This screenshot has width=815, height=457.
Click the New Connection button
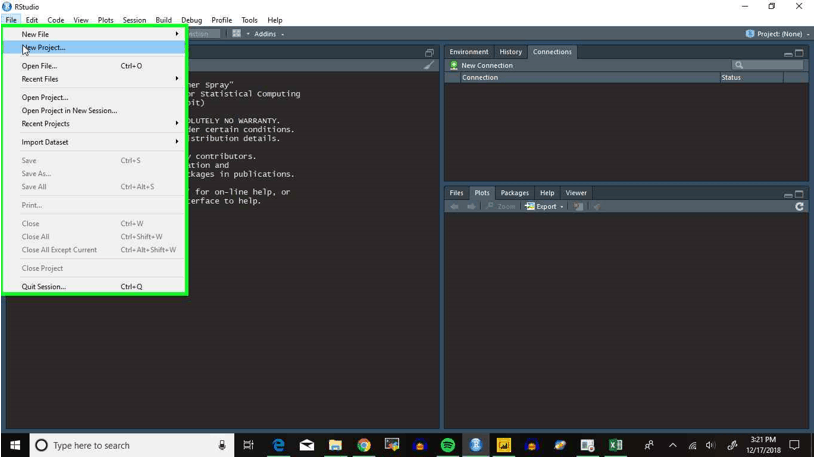click(481, 66)
